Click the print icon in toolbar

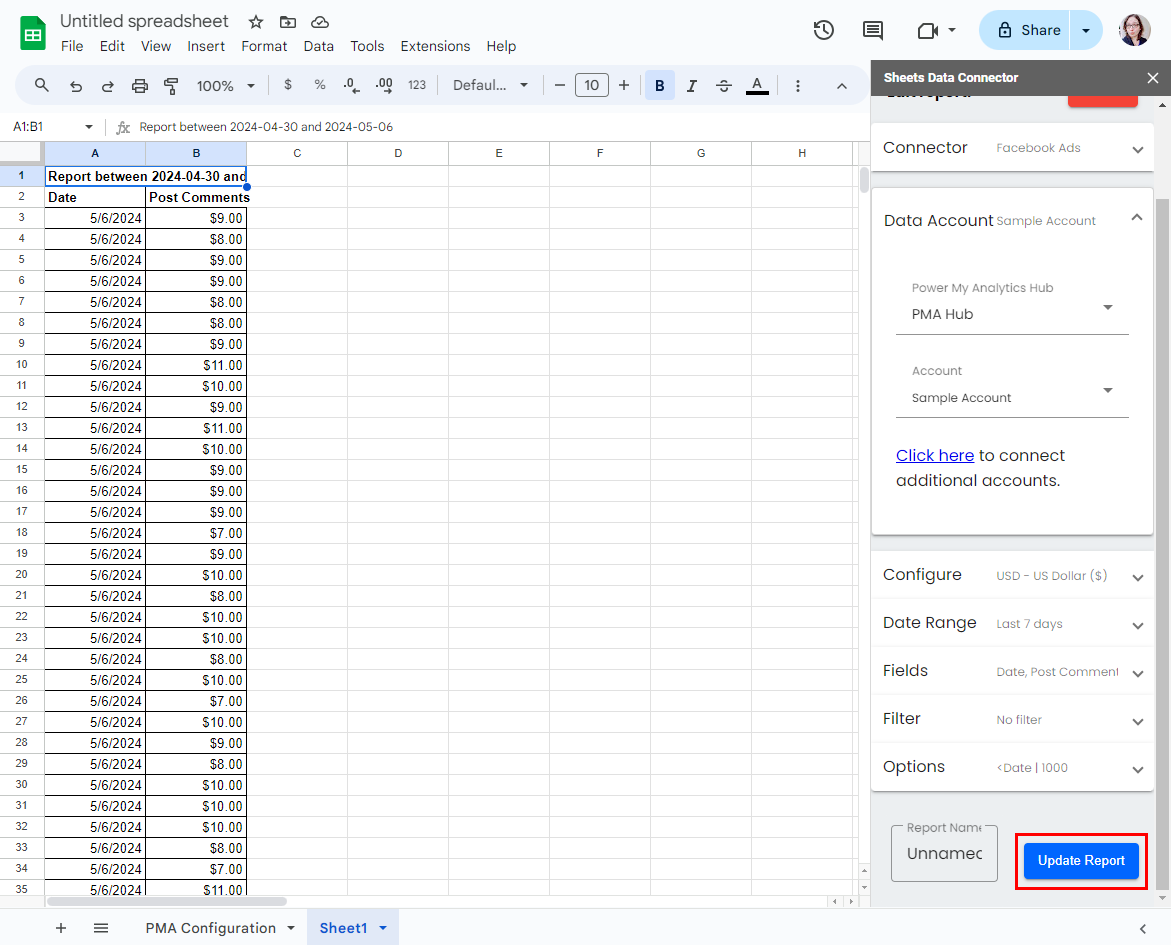[x=140, y=86]
